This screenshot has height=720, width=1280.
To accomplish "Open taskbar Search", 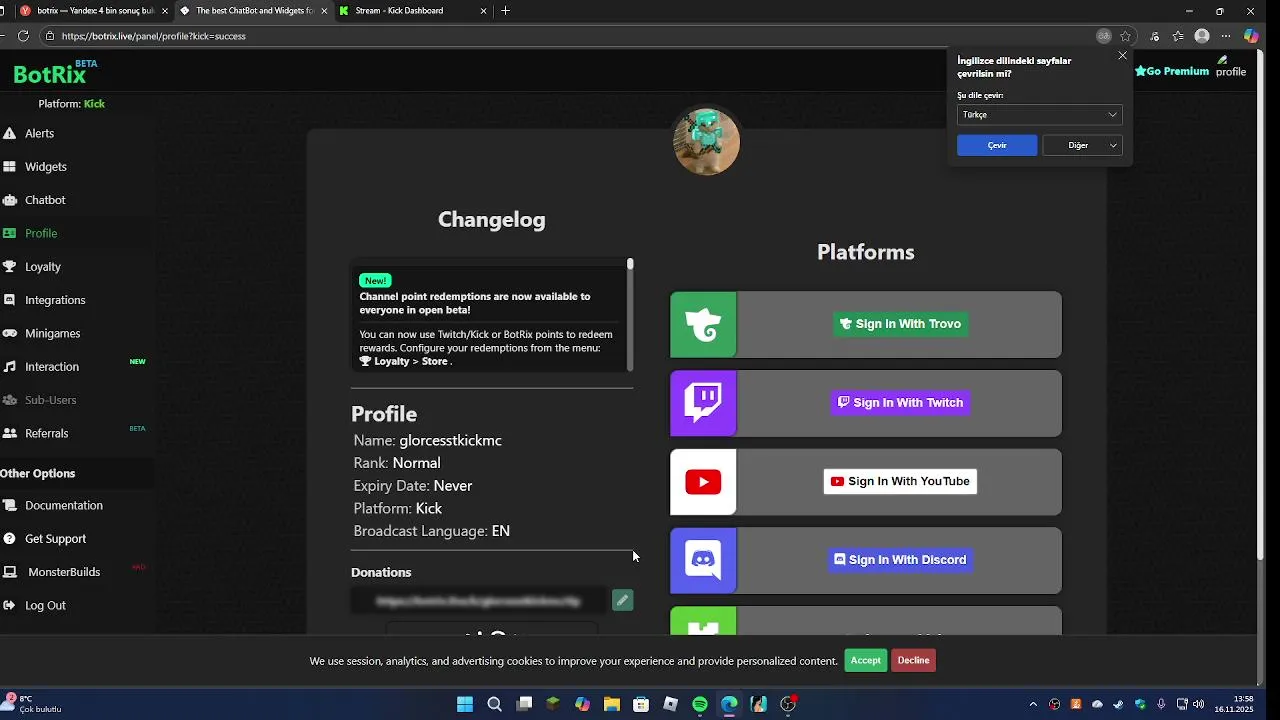I will [494, 704].
